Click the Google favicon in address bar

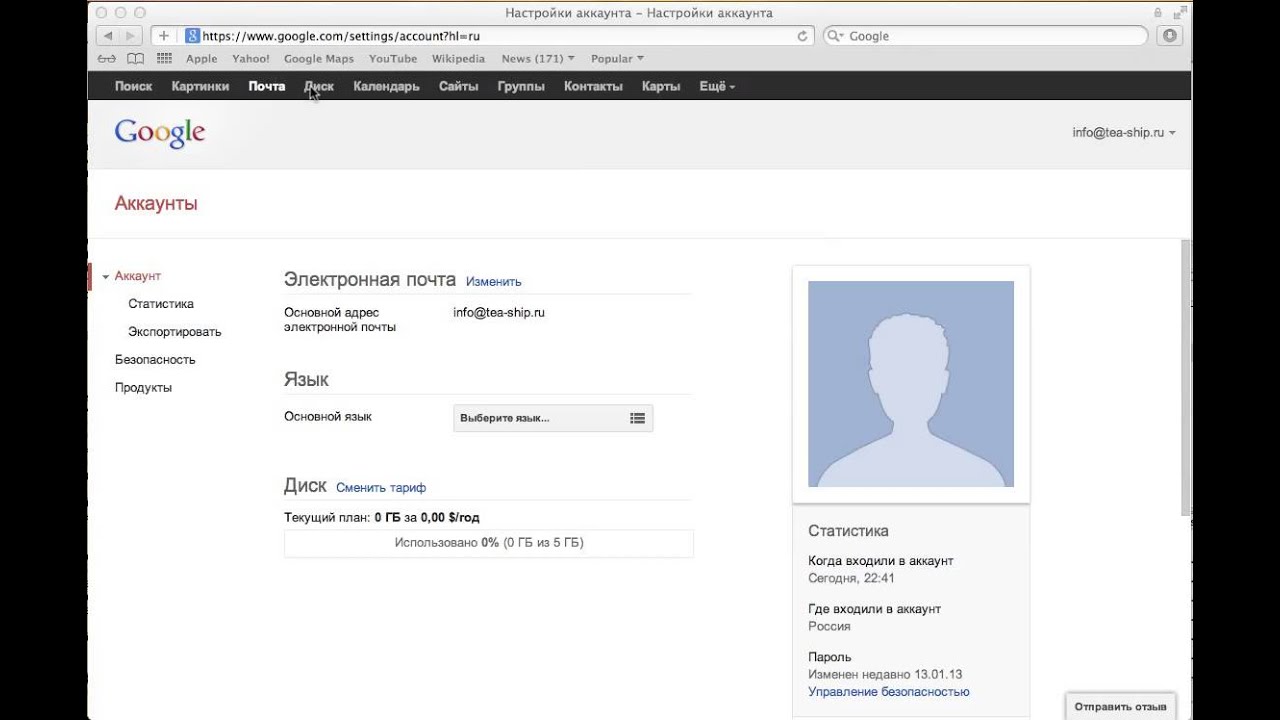tap(193, 36)
